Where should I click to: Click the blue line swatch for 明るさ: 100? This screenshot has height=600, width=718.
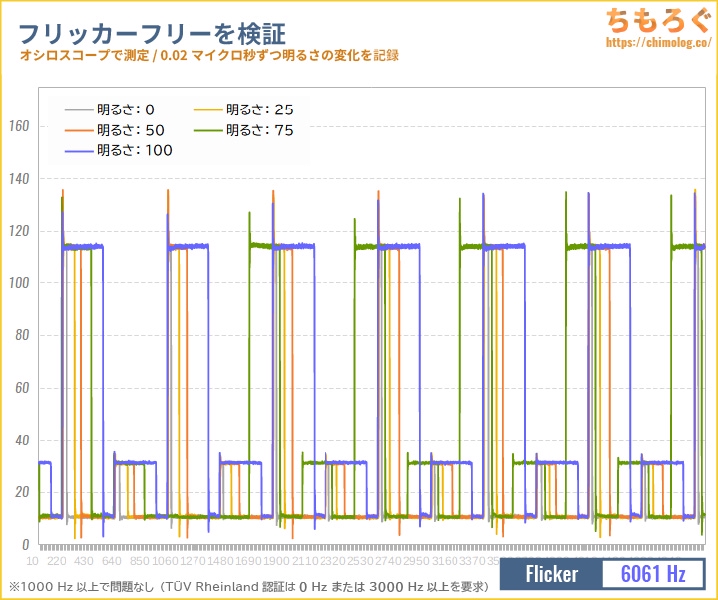pos(79,151)
